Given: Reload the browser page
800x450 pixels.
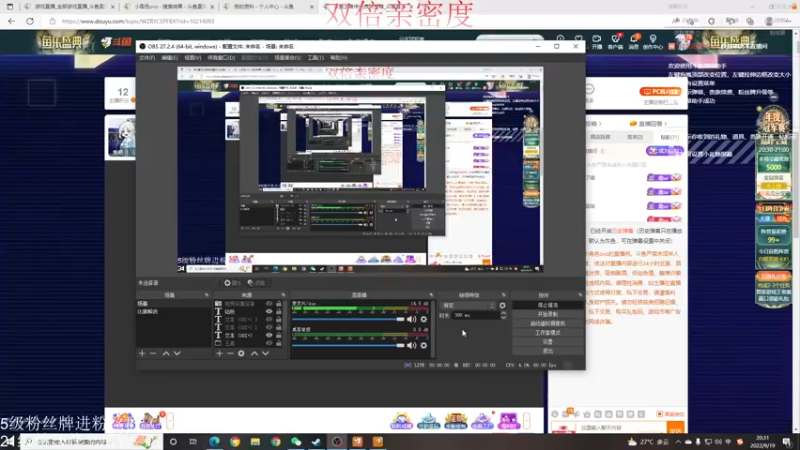Looking at the screenshot, I should click(30, 21).
